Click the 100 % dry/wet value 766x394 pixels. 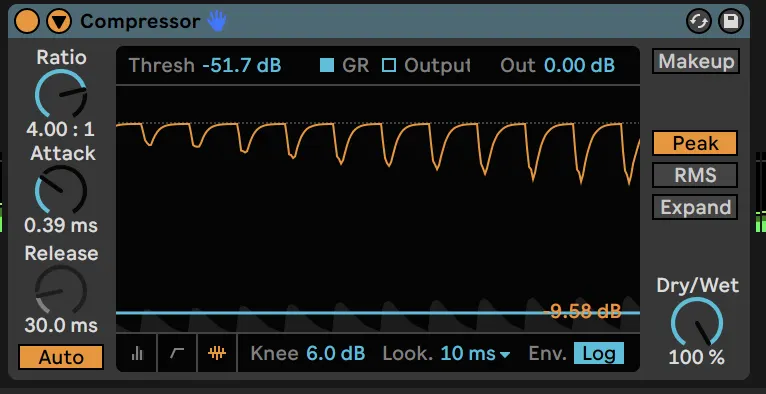pos(697,358)
